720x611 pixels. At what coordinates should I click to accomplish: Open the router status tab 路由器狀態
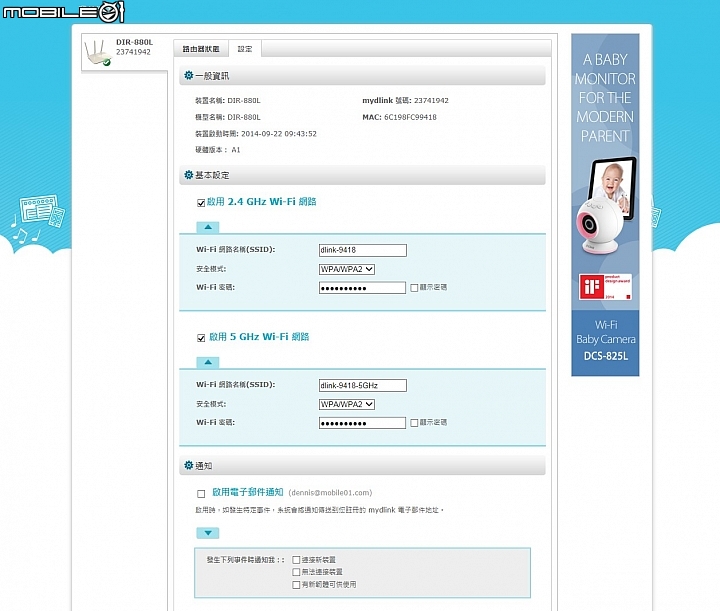pos(201,49)
